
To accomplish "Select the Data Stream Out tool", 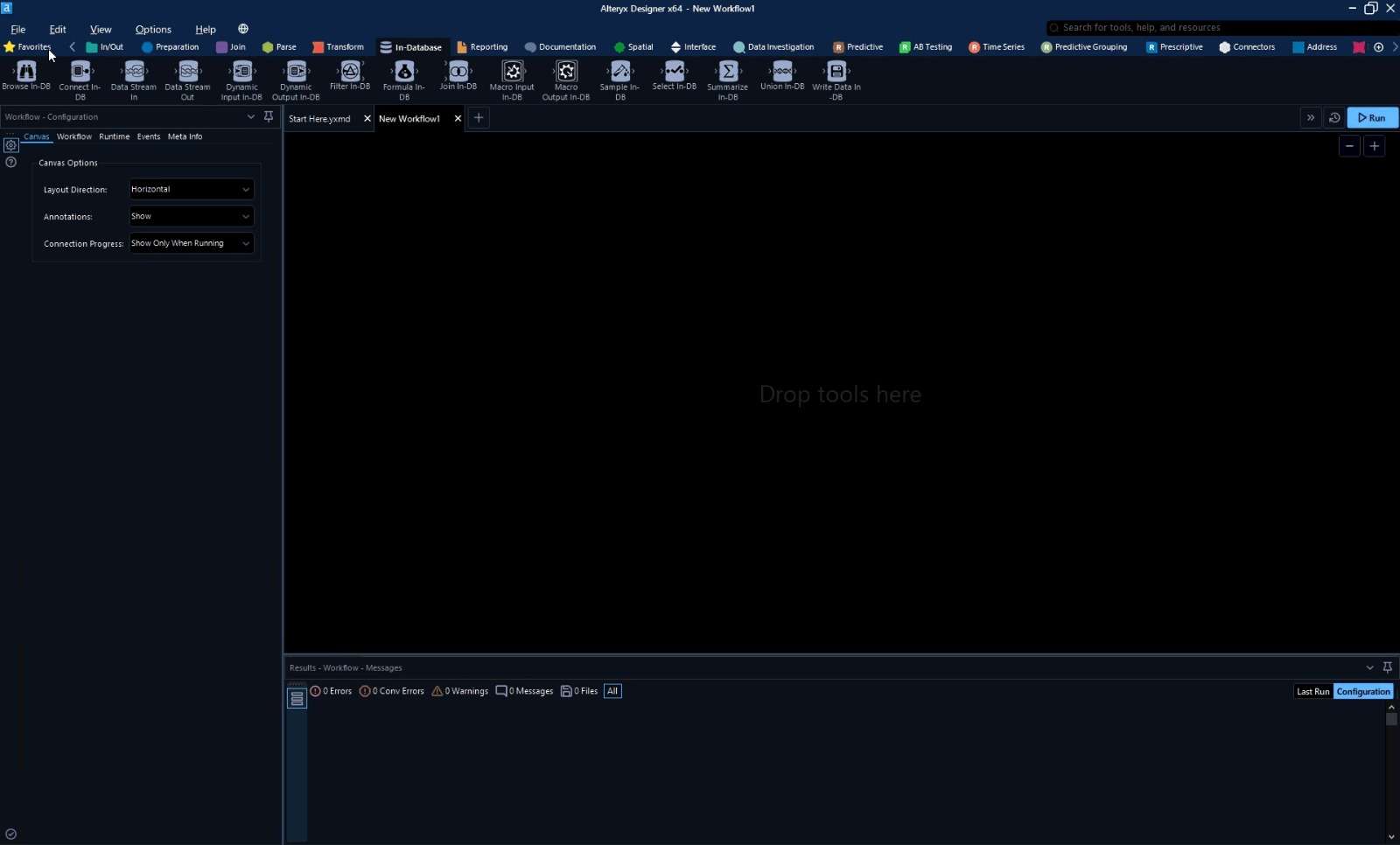I will coord(187,80).
